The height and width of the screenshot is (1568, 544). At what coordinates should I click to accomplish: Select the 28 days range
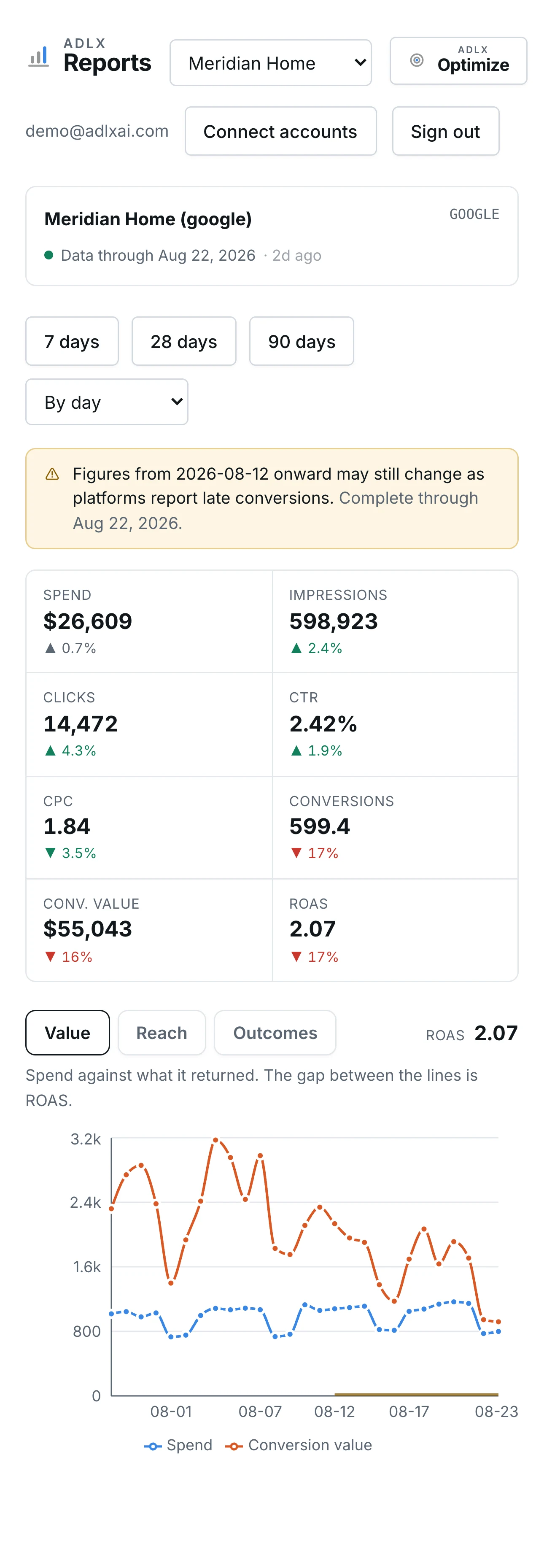coord(184,341)
